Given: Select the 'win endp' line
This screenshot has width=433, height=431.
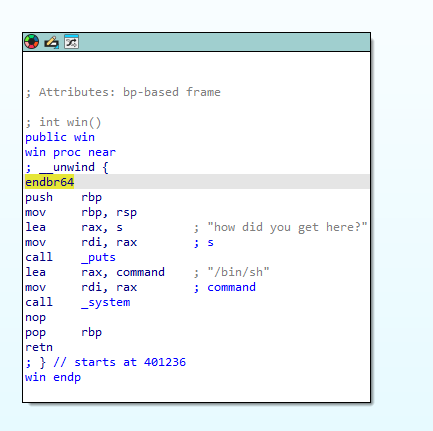Looking at the screenshot, I should pyautogui.click(x=53, y=377).
